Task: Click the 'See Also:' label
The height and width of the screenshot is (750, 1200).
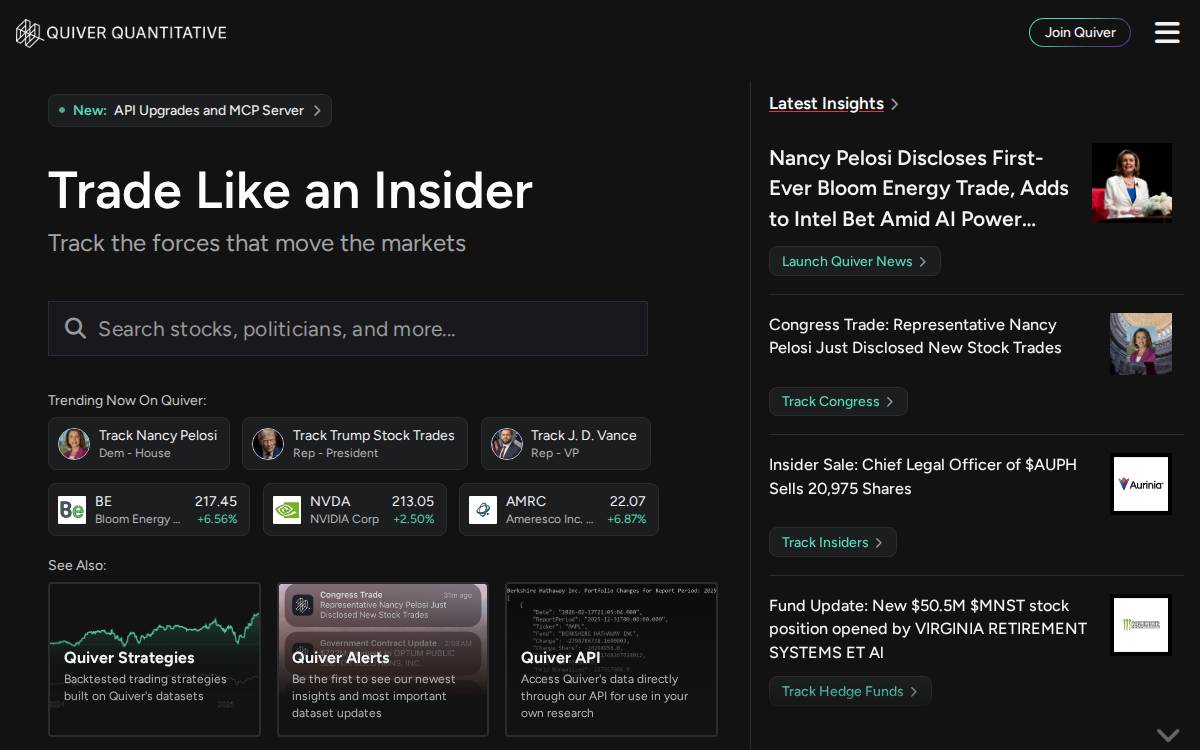Action: coord(77,565)
